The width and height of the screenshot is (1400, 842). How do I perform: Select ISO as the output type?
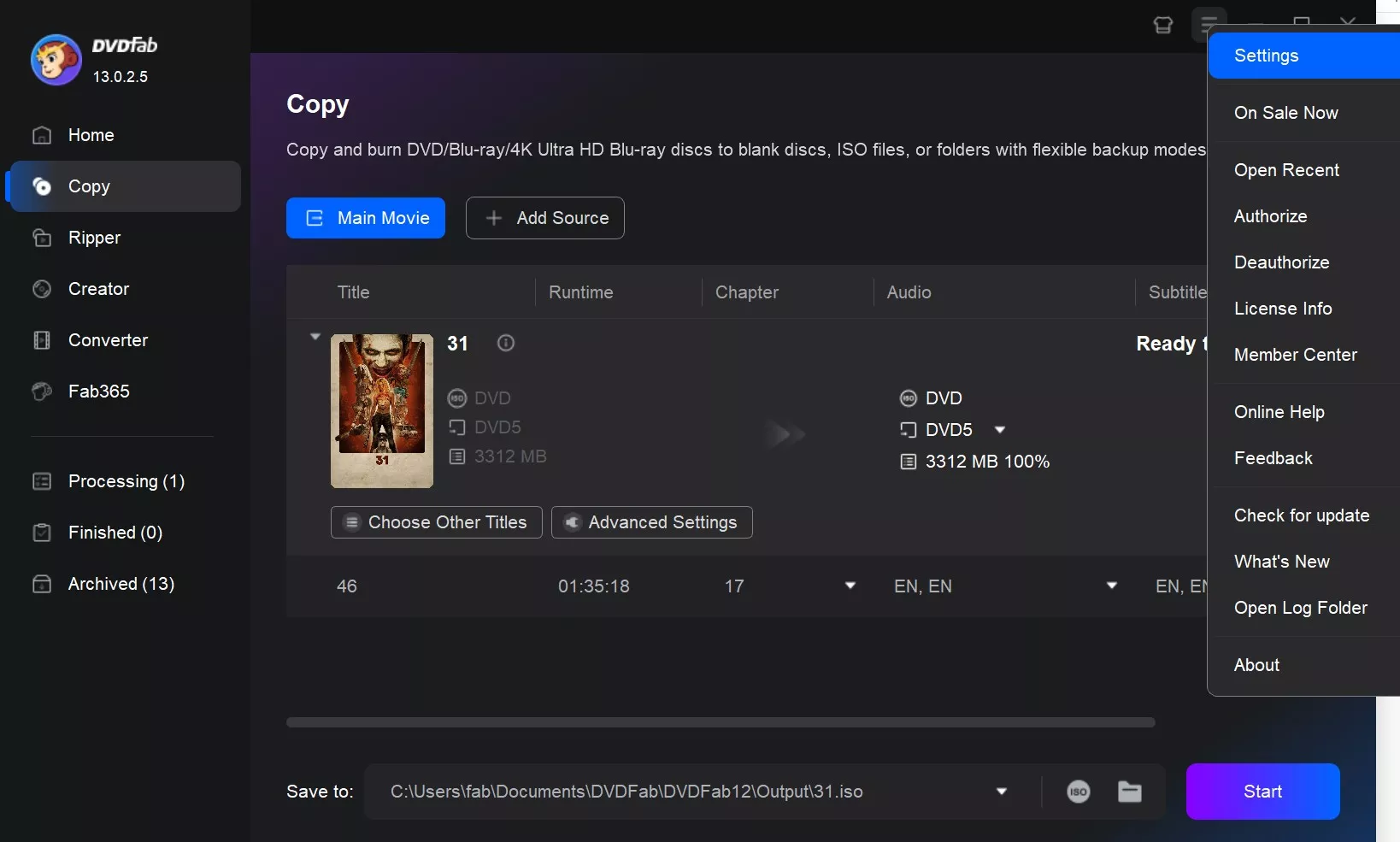1079,792
